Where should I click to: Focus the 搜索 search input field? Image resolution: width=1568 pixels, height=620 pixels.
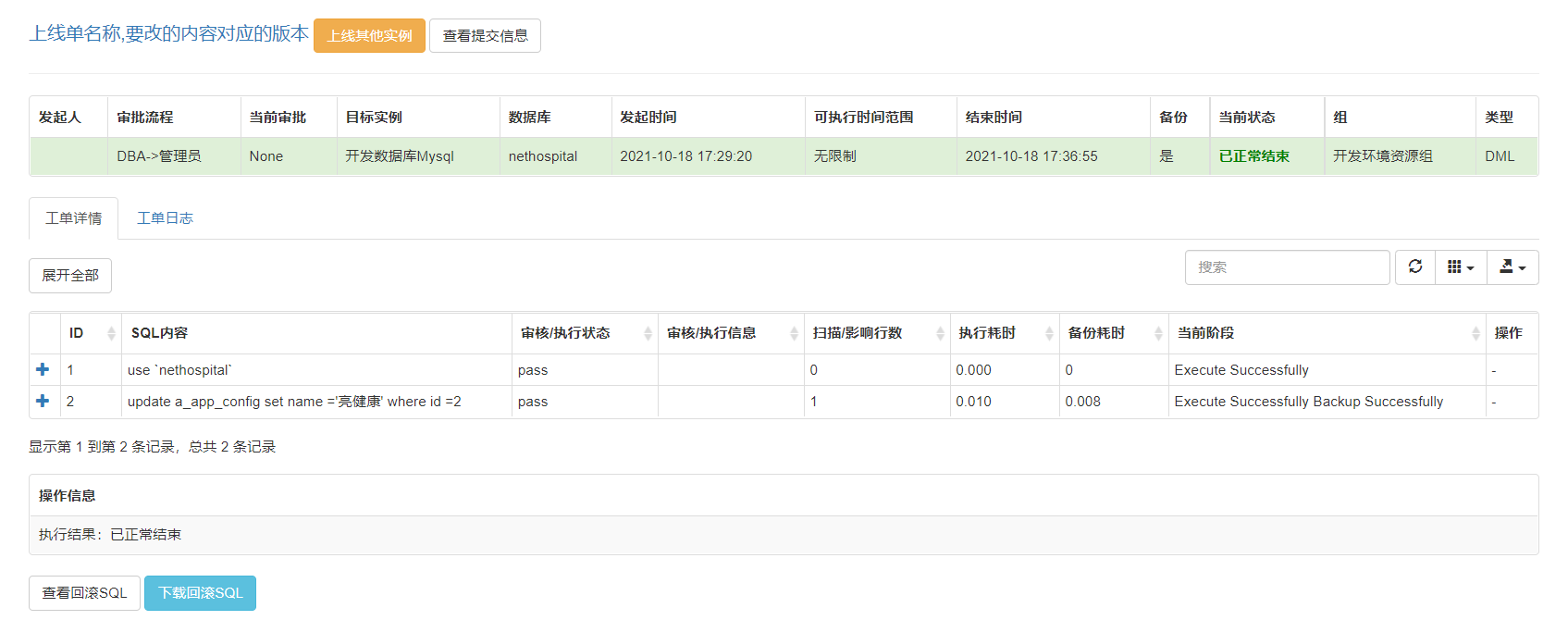click(1286, 267)
